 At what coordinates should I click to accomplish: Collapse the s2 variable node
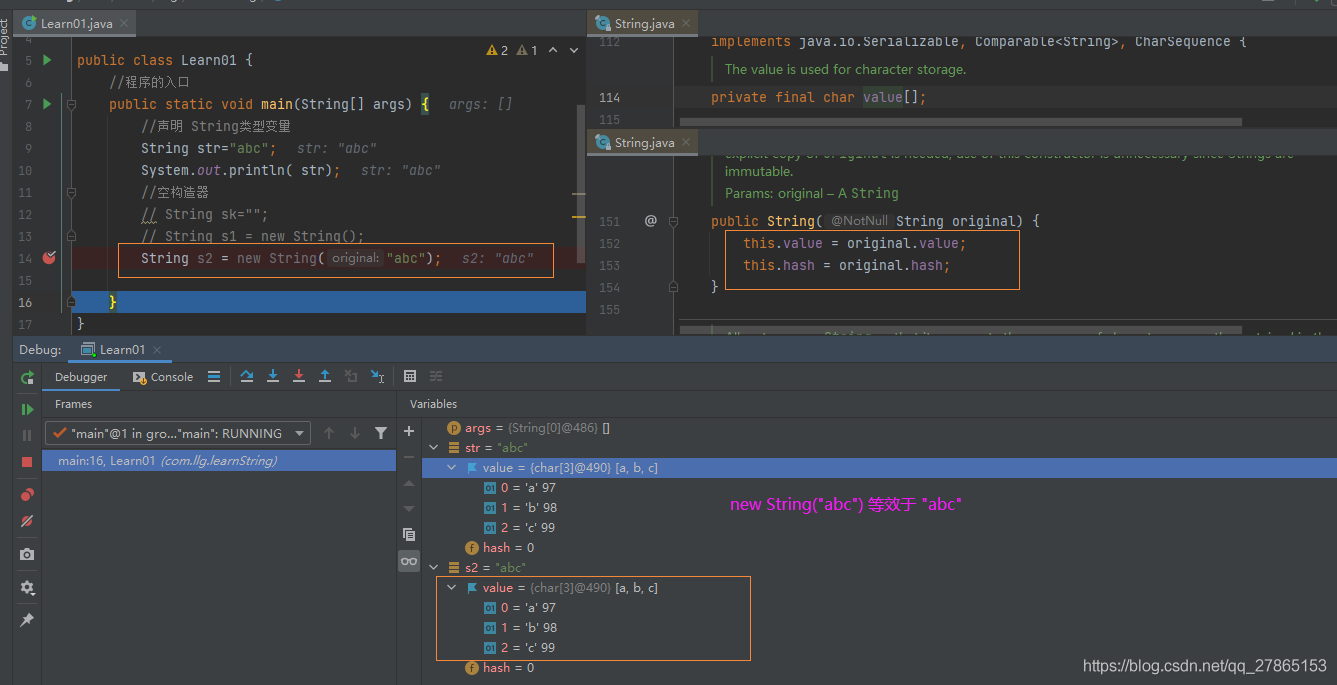(433, 567)
